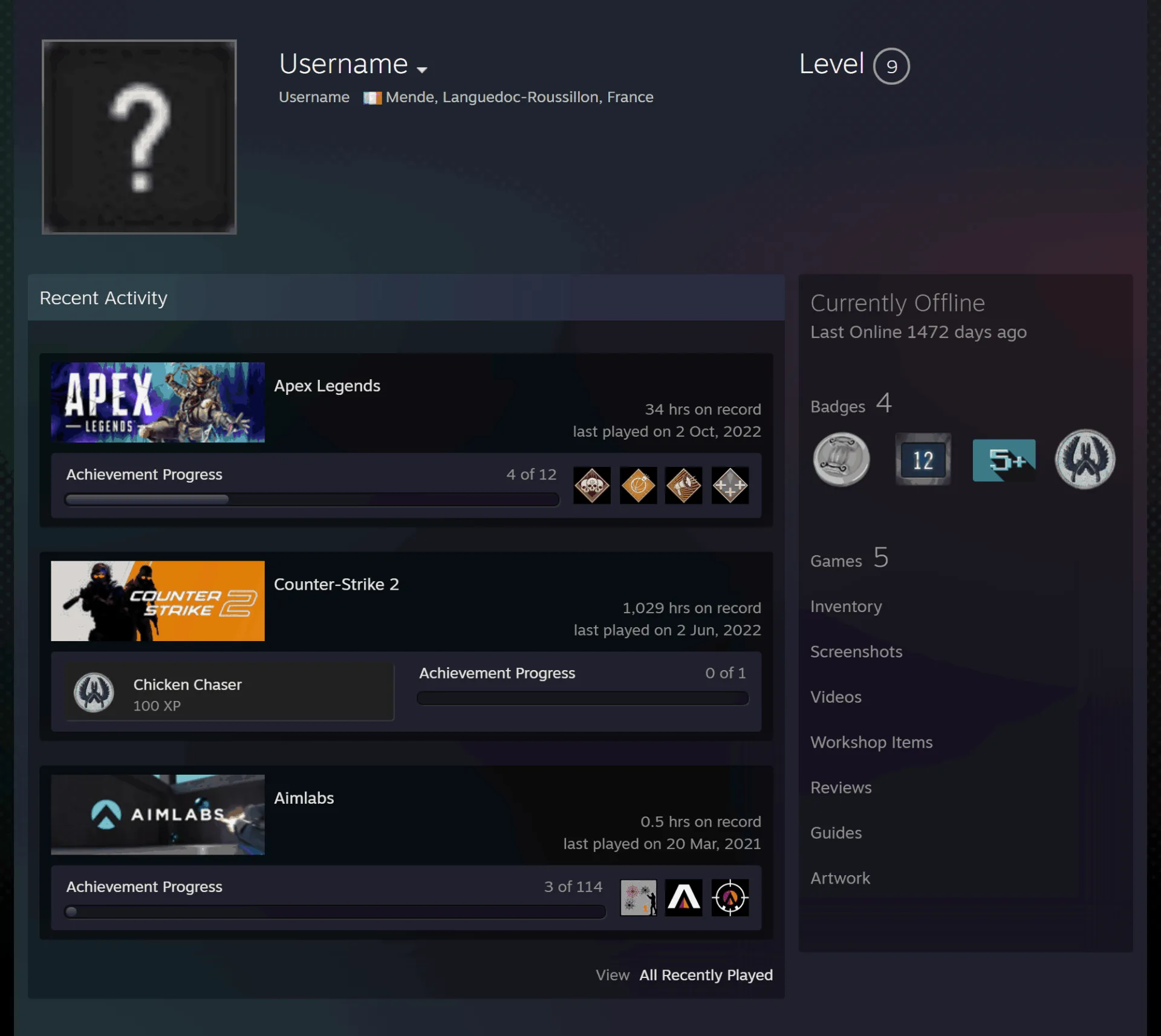Image resolution: width=1161 pixels, height=1036 pixels.
Task: Click the Aimlabs crosshair achievement icon
Action: (730, 898)
